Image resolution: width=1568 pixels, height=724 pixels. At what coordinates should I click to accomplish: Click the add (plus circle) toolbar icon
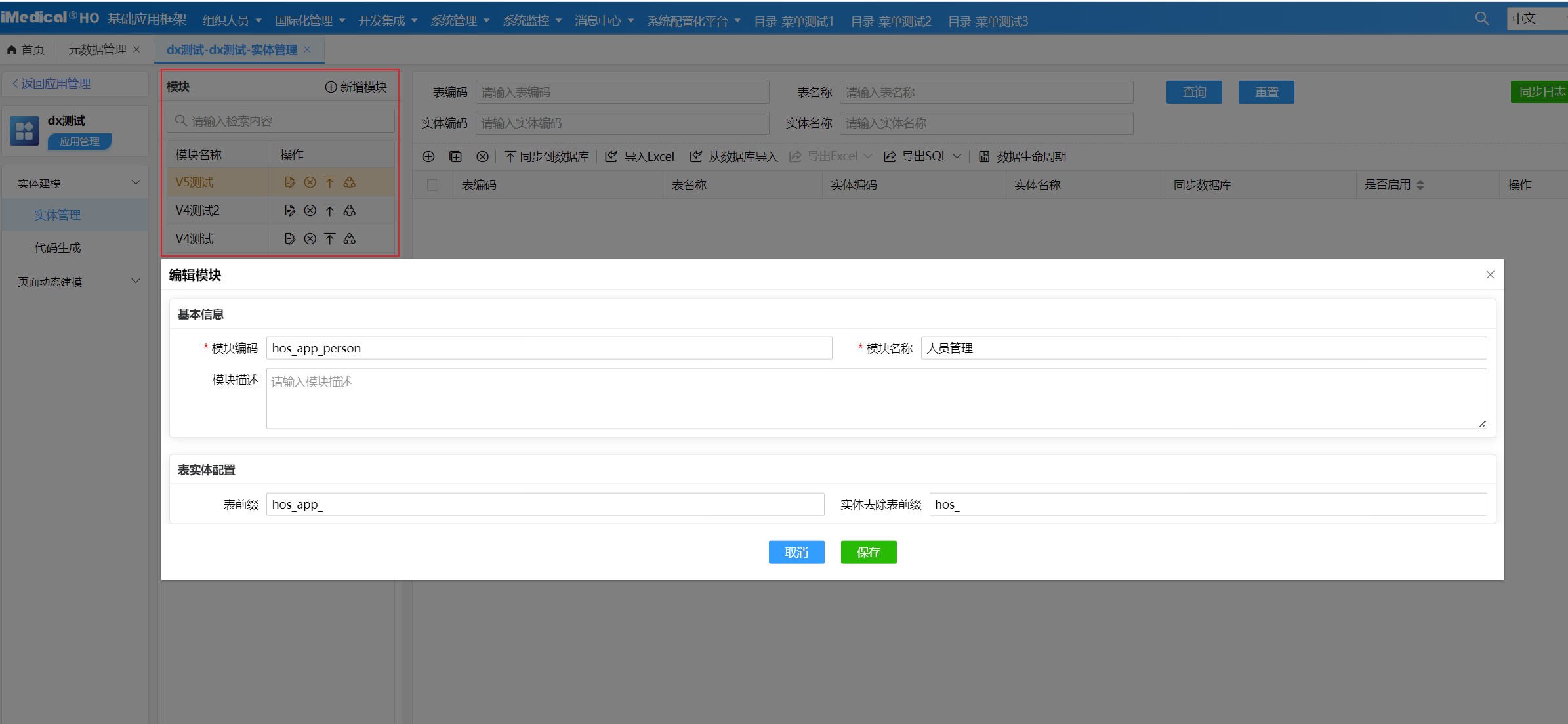pyautogui.click(x=428, y=157)
